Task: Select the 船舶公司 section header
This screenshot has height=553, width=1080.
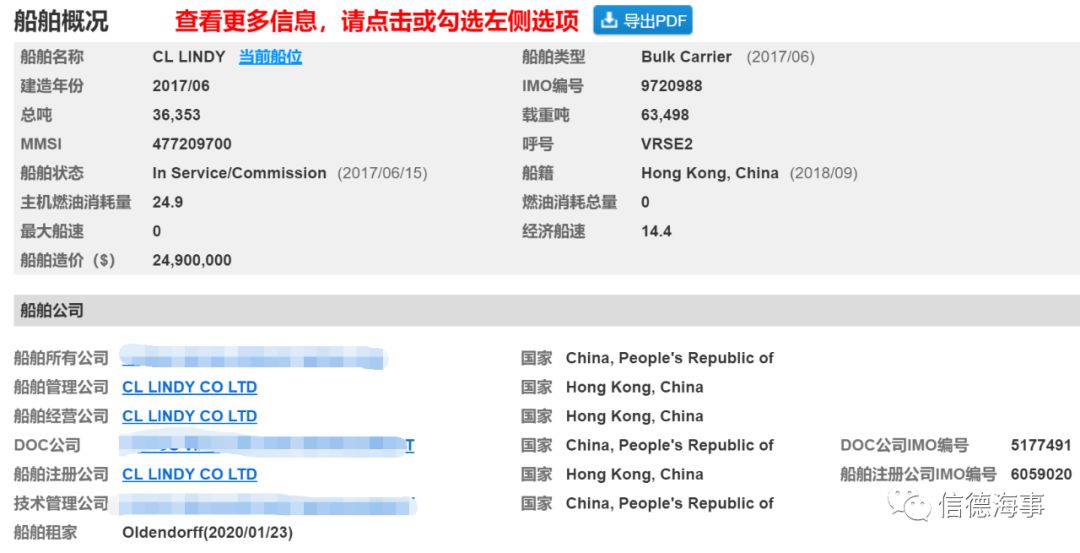Action: pyautogui.click(x=547, y=310)
